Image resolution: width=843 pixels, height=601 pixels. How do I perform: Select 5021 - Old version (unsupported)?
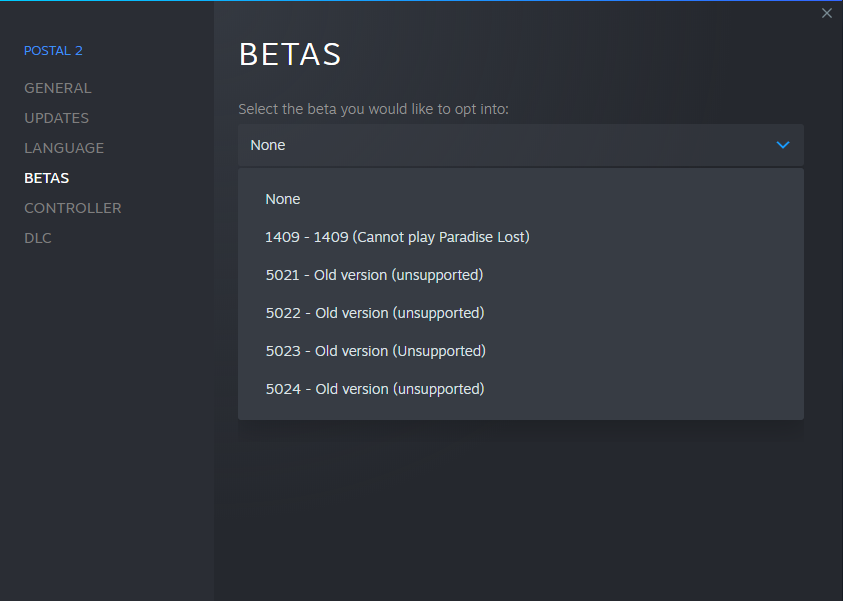click(x=374, y=275)
